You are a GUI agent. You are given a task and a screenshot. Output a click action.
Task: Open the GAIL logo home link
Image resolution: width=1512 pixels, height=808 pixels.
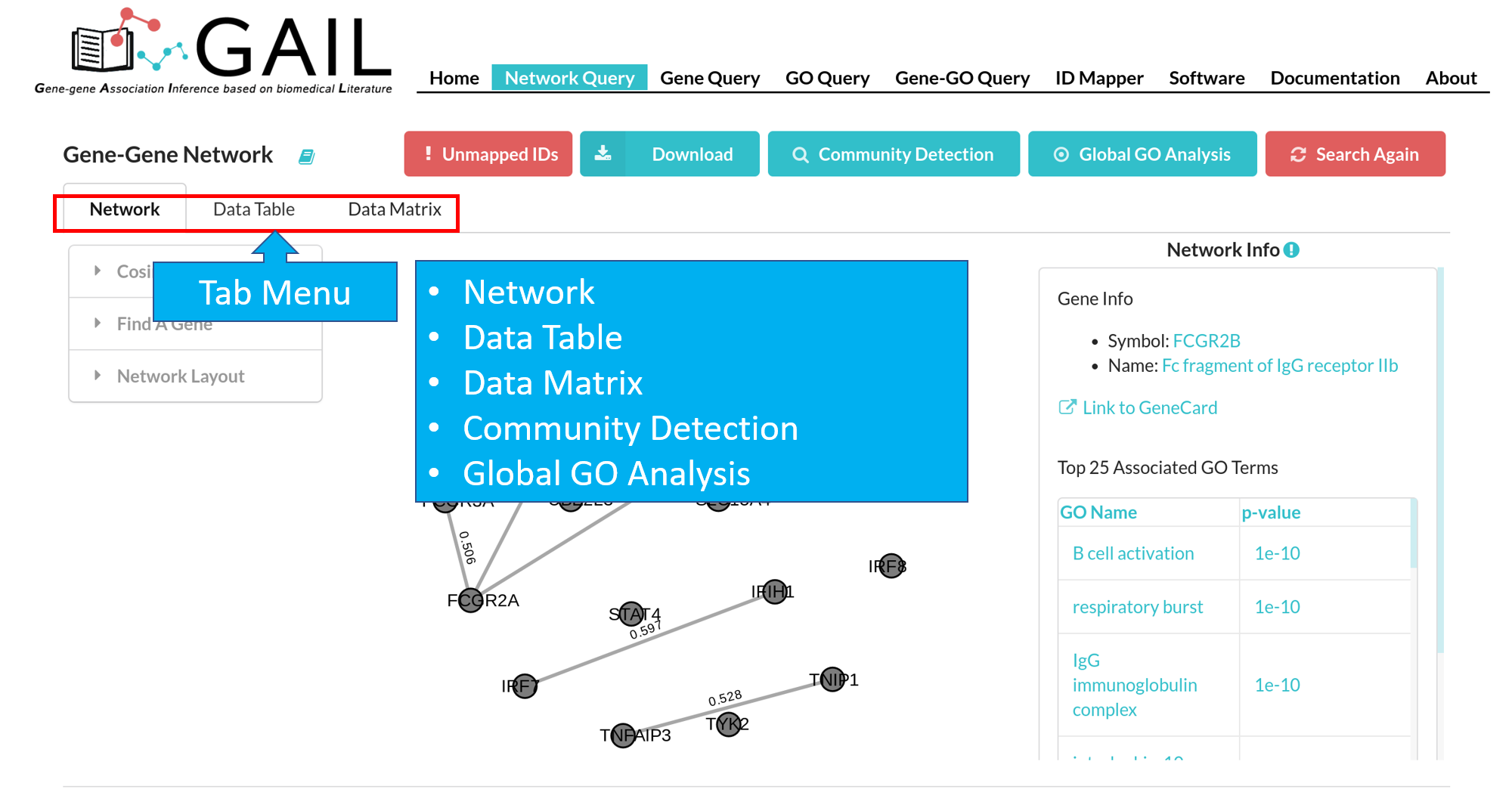pos(213,51)
